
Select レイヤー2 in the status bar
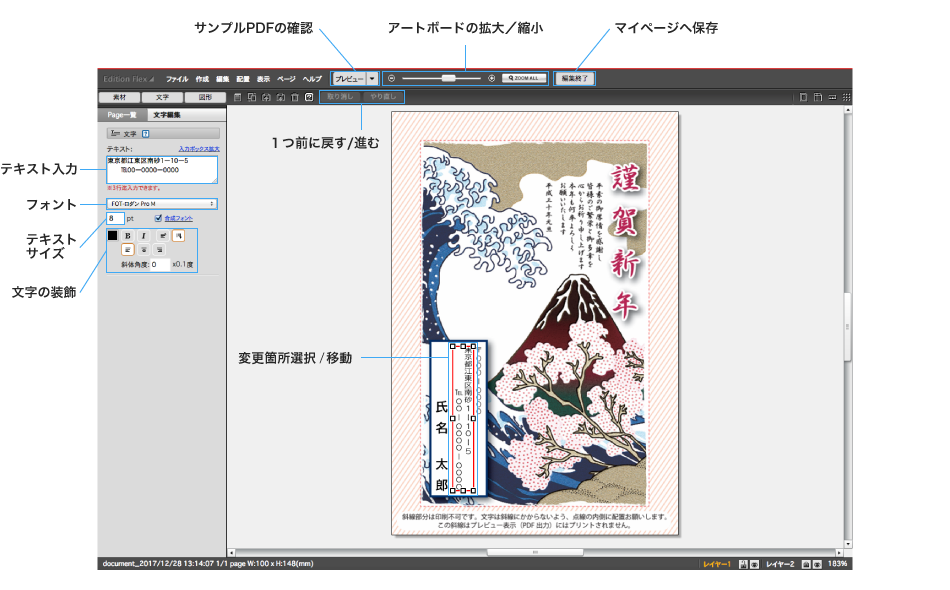click(x=780, y=564)
